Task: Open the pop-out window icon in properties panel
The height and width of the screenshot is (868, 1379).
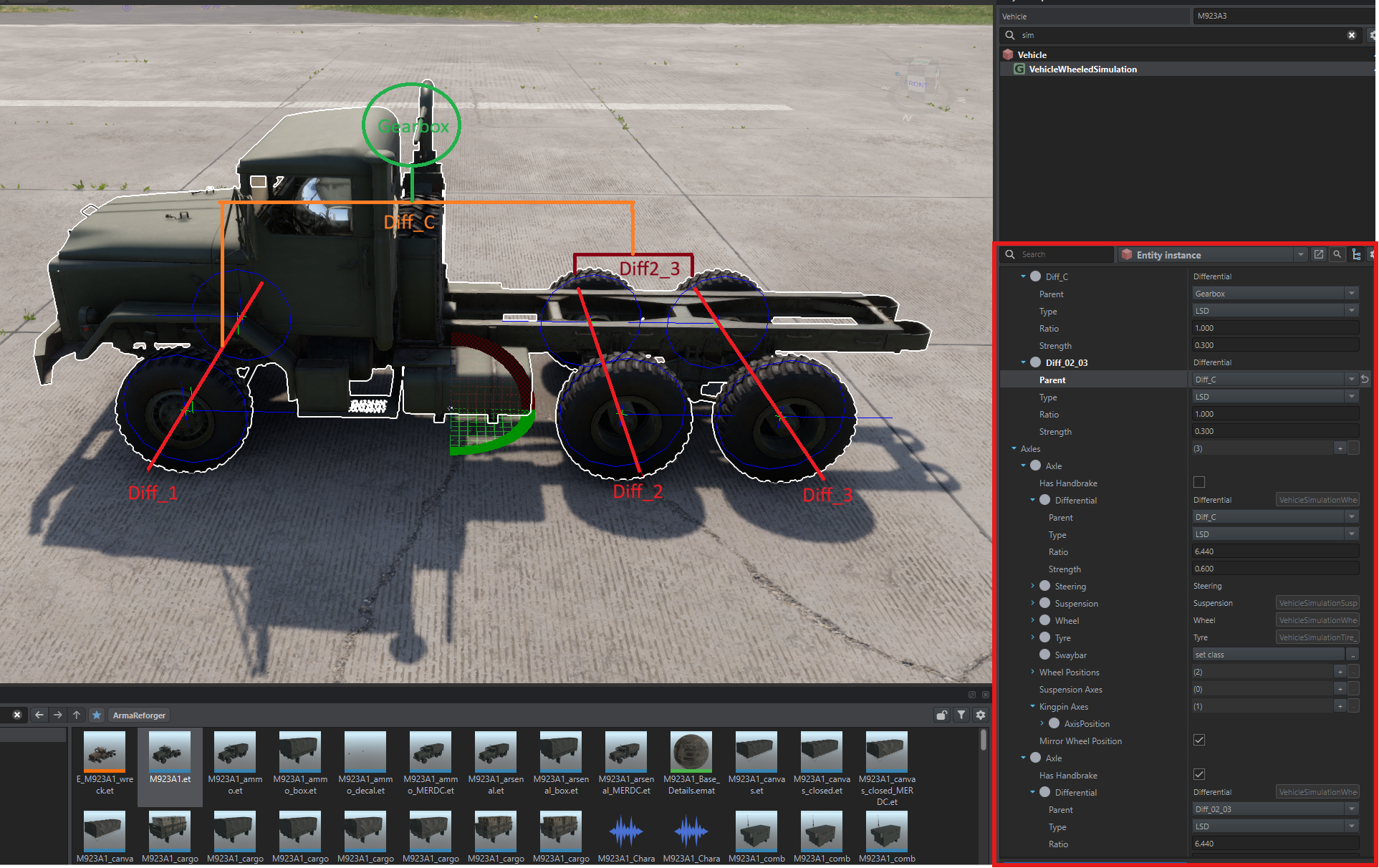Action: 1319,255
